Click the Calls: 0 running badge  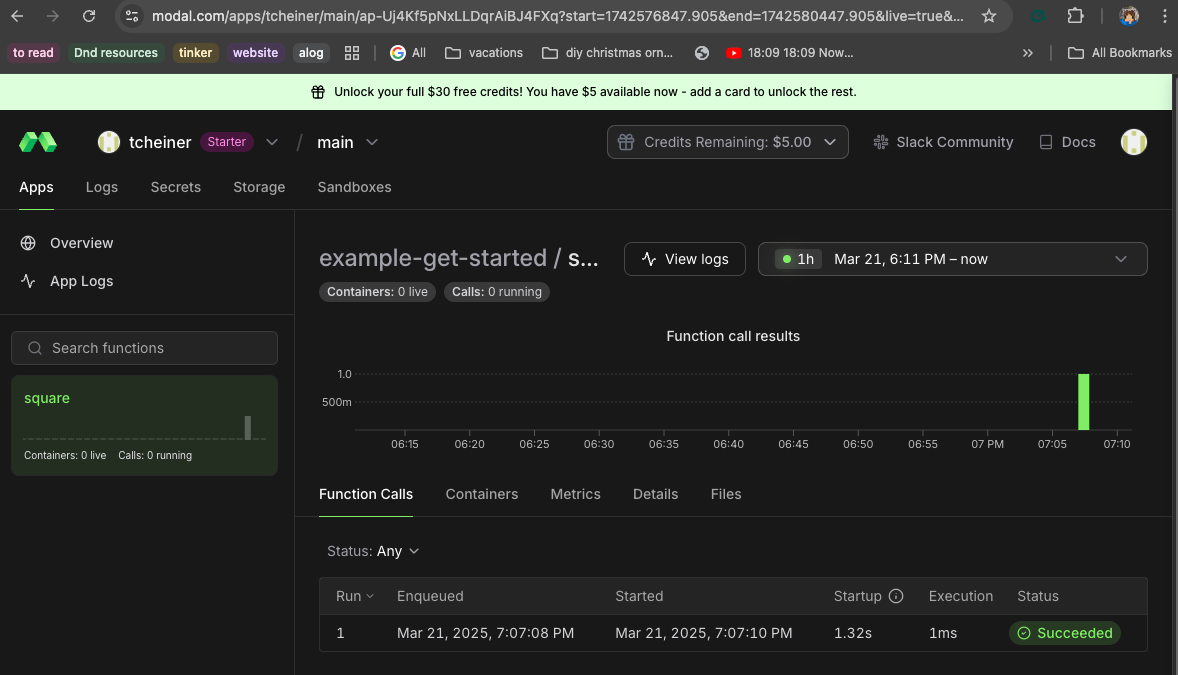point(497,292)
